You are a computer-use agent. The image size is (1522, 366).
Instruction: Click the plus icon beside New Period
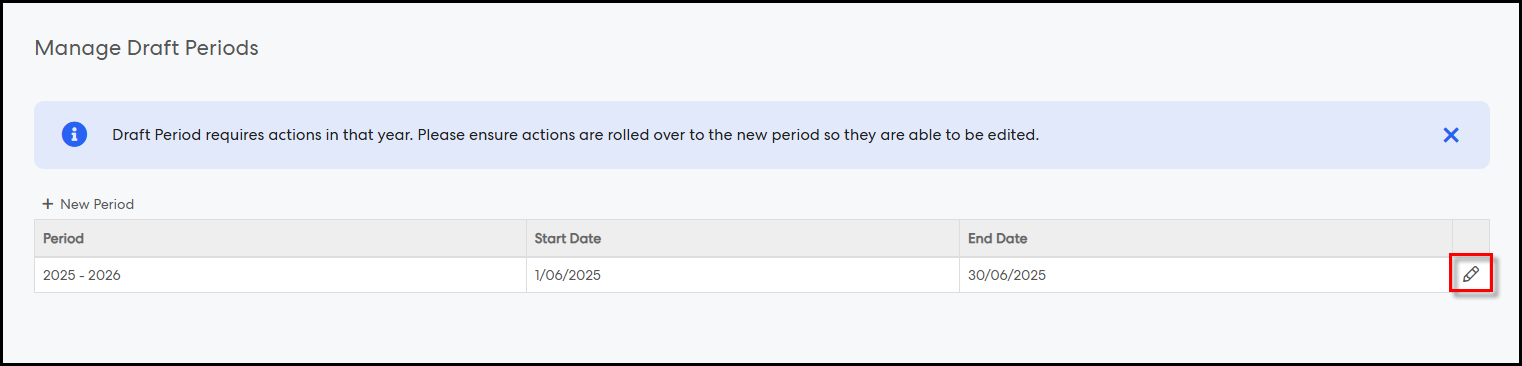point(47,204)
